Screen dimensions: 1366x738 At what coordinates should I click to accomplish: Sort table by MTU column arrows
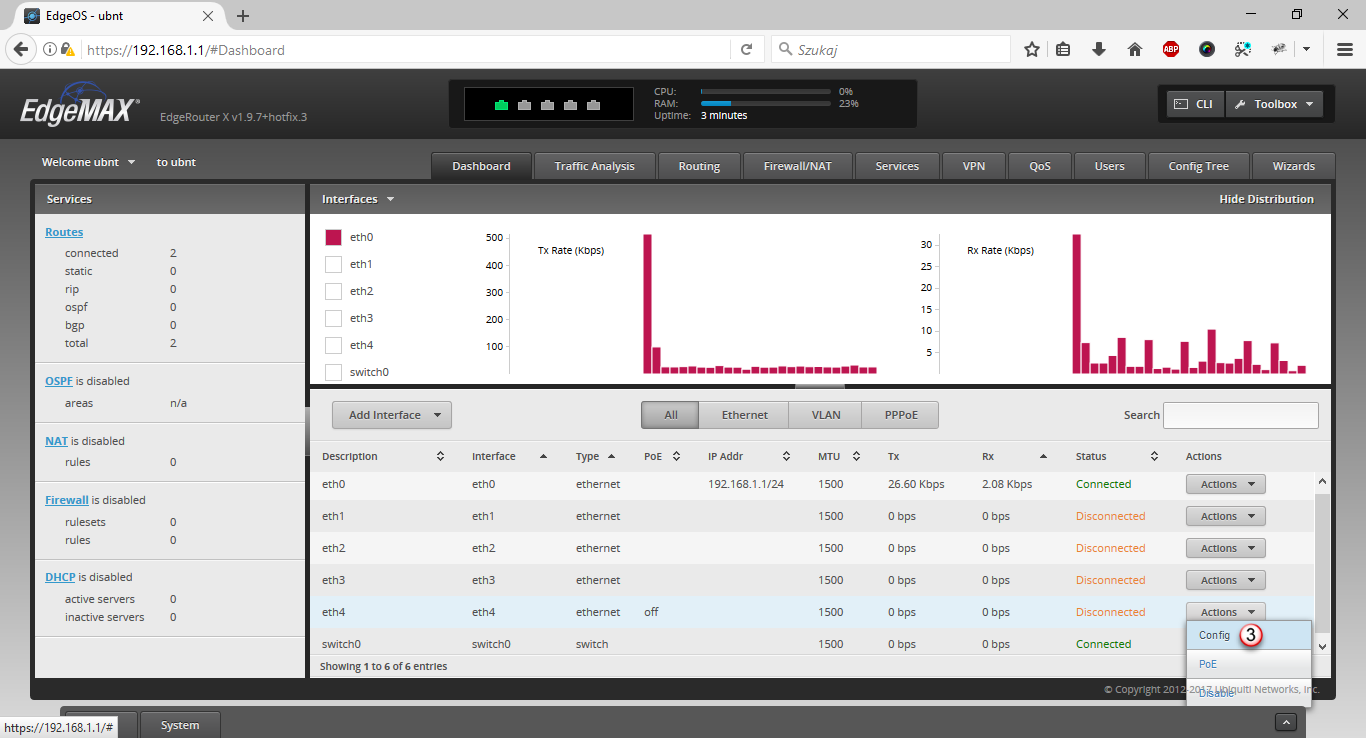pos(856,456)
